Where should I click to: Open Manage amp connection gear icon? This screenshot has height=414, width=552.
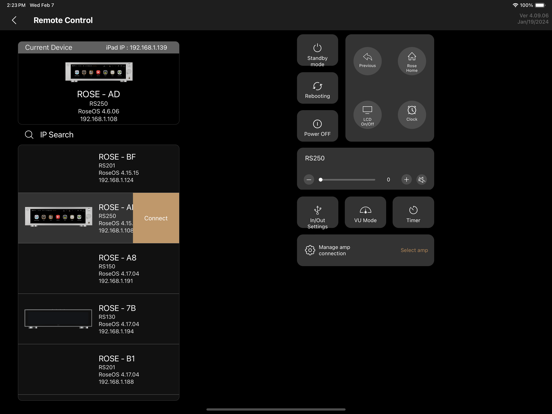(310, 250)
